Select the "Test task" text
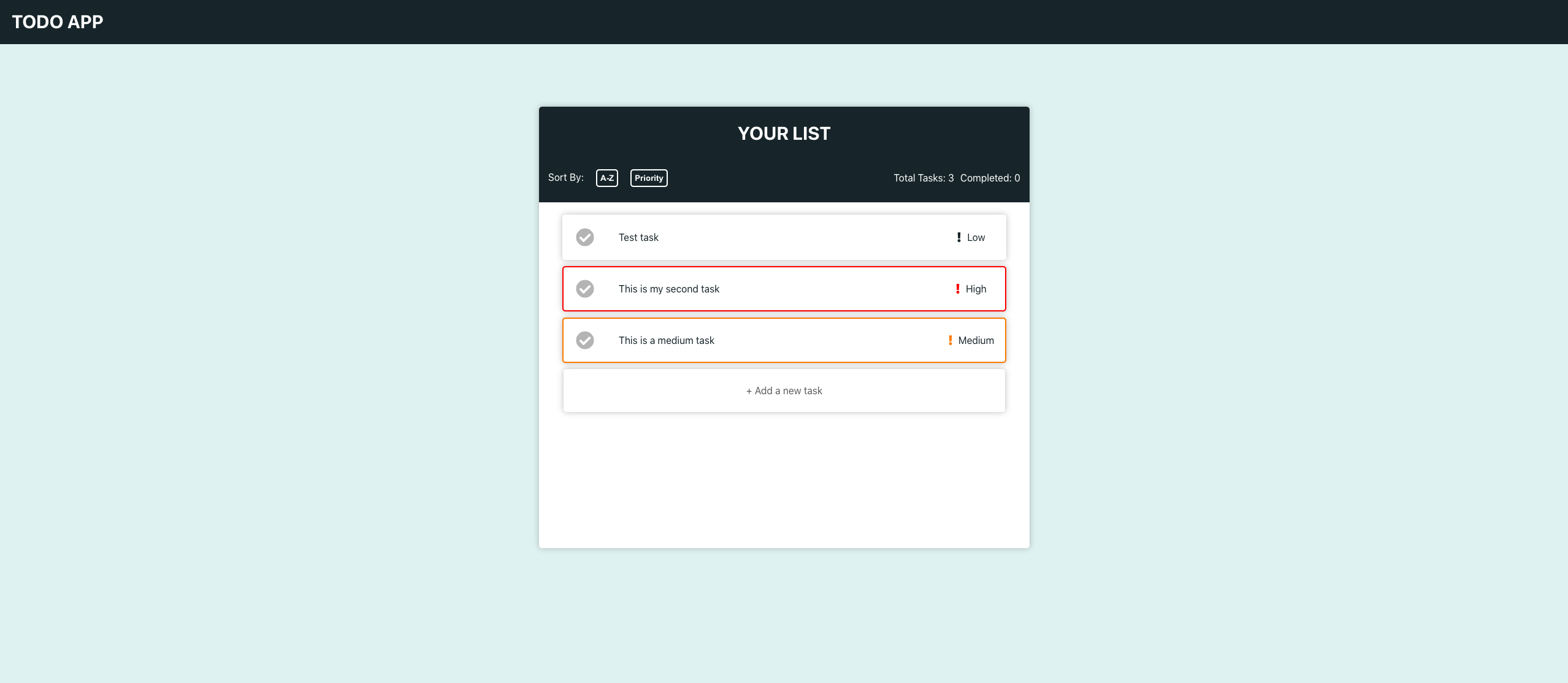This screenshot has width=1568, height=683. 638,237
